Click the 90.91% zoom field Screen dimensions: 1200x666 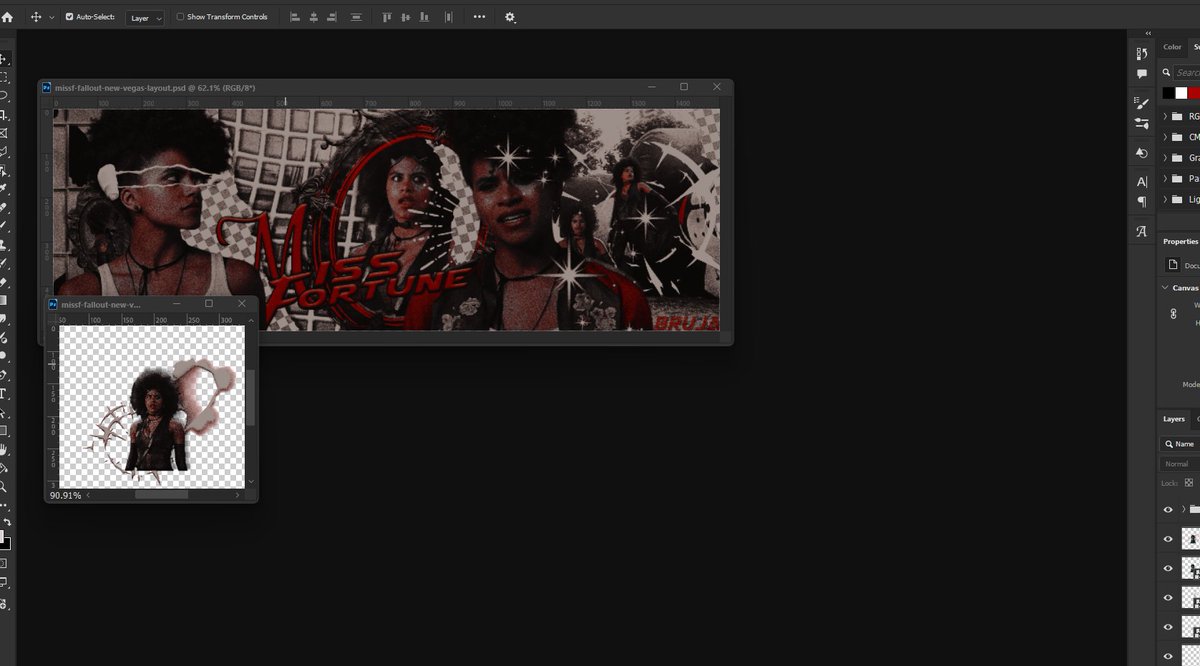pyautogui.click(x=65, y=495)
